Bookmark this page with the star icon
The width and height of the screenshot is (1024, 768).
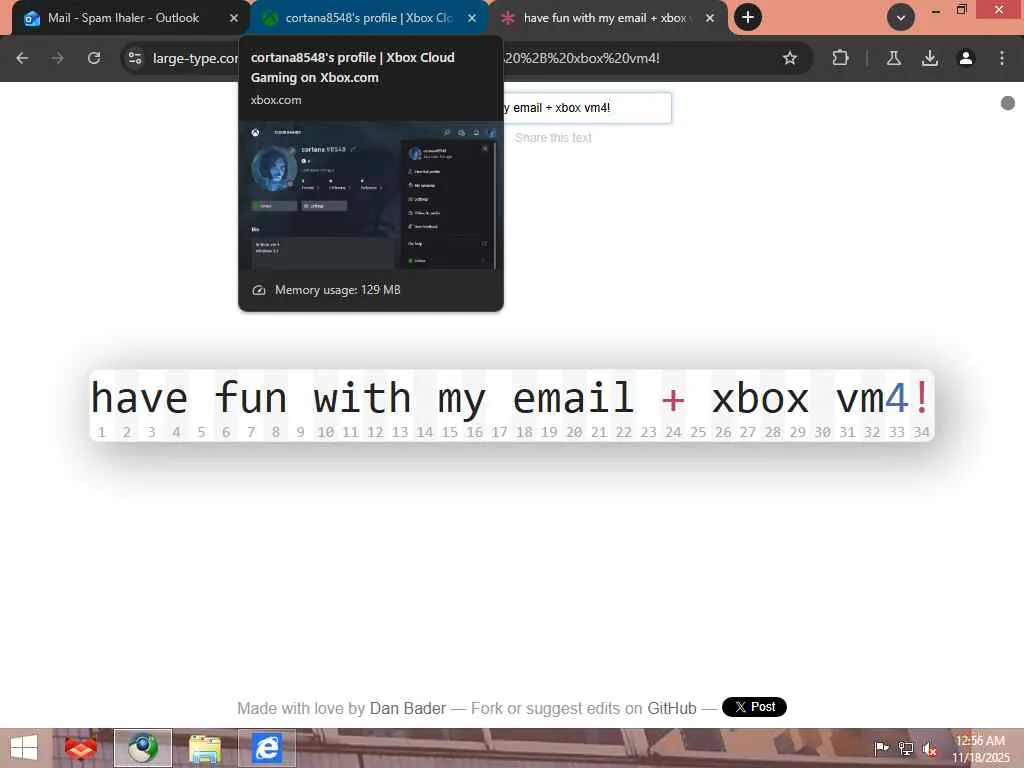click(790, 58)
